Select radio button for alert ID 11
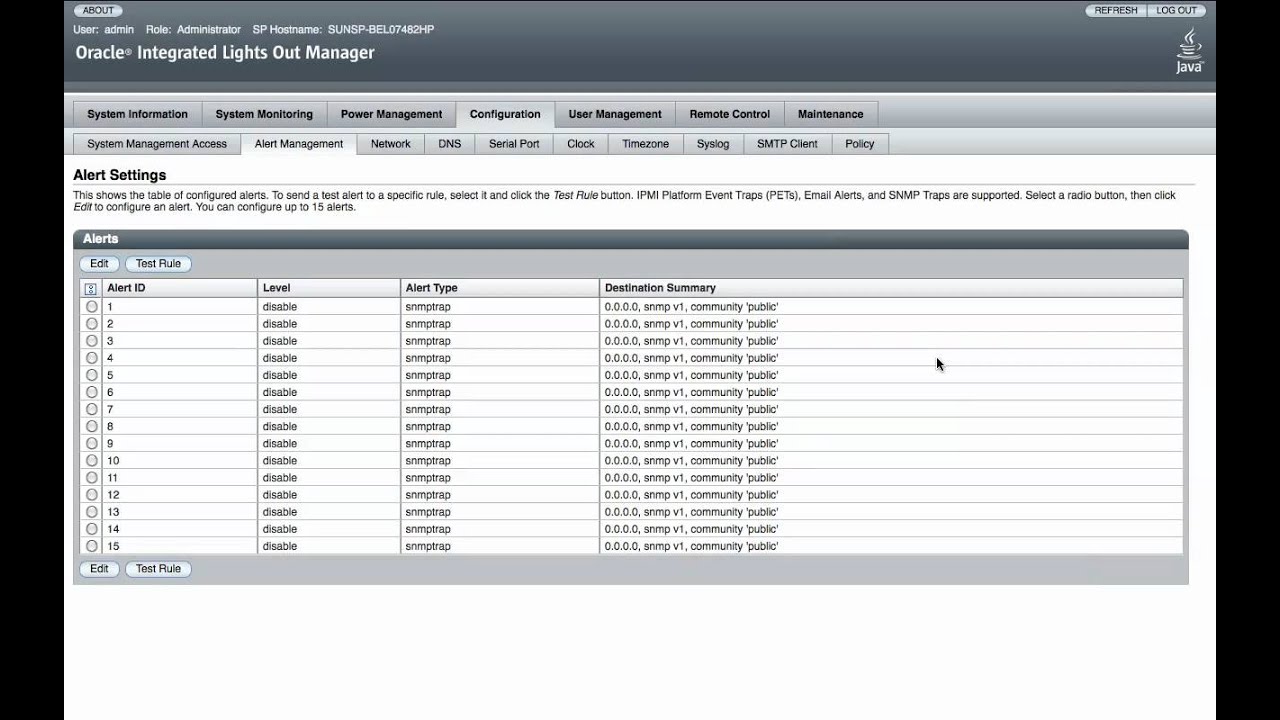Image resolution: width=1280 pixels, height=720 pixels. [x=92, y=478]
